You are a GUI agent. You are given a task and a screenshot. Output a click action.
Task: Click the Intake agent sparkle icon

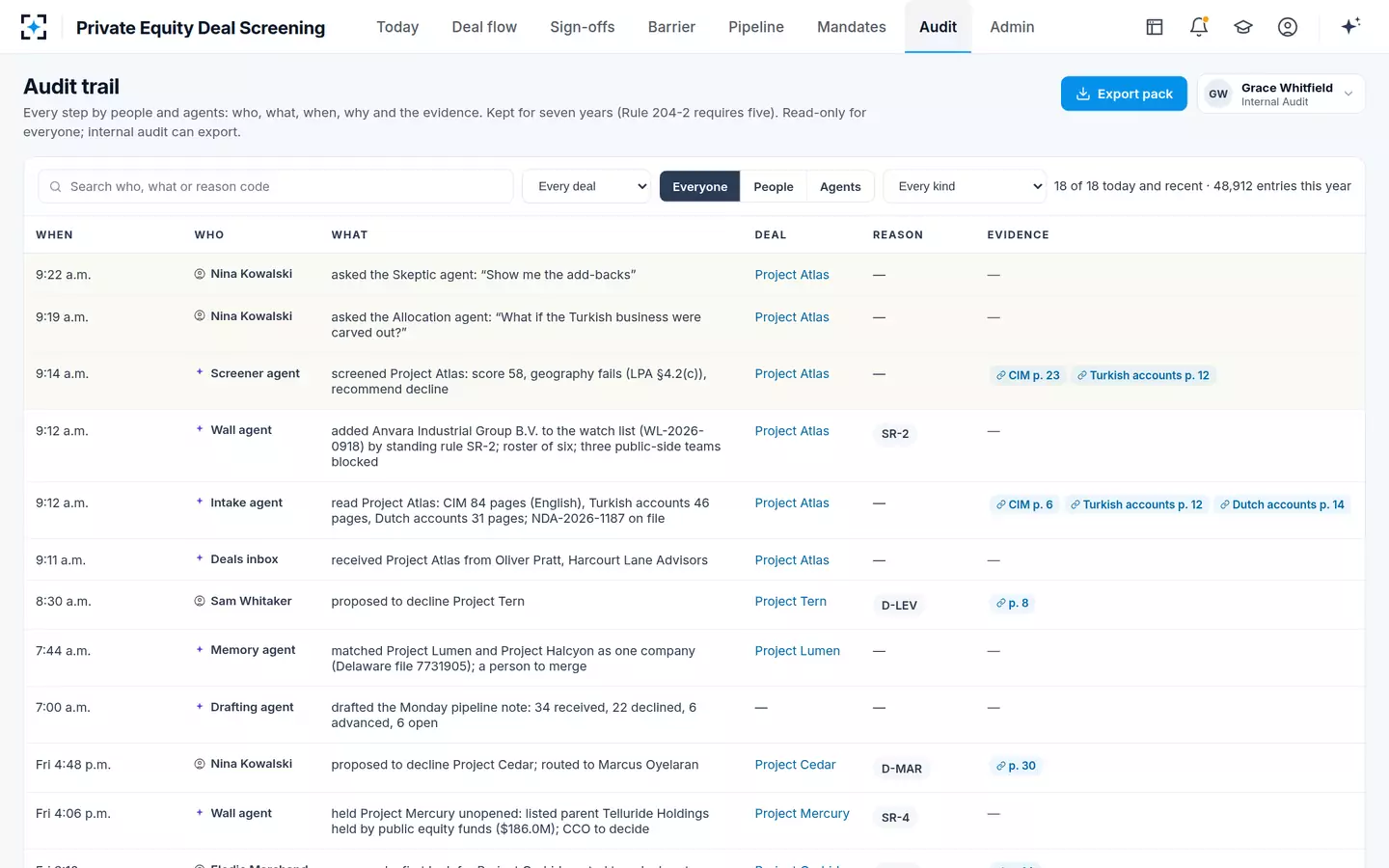(200, 502)
